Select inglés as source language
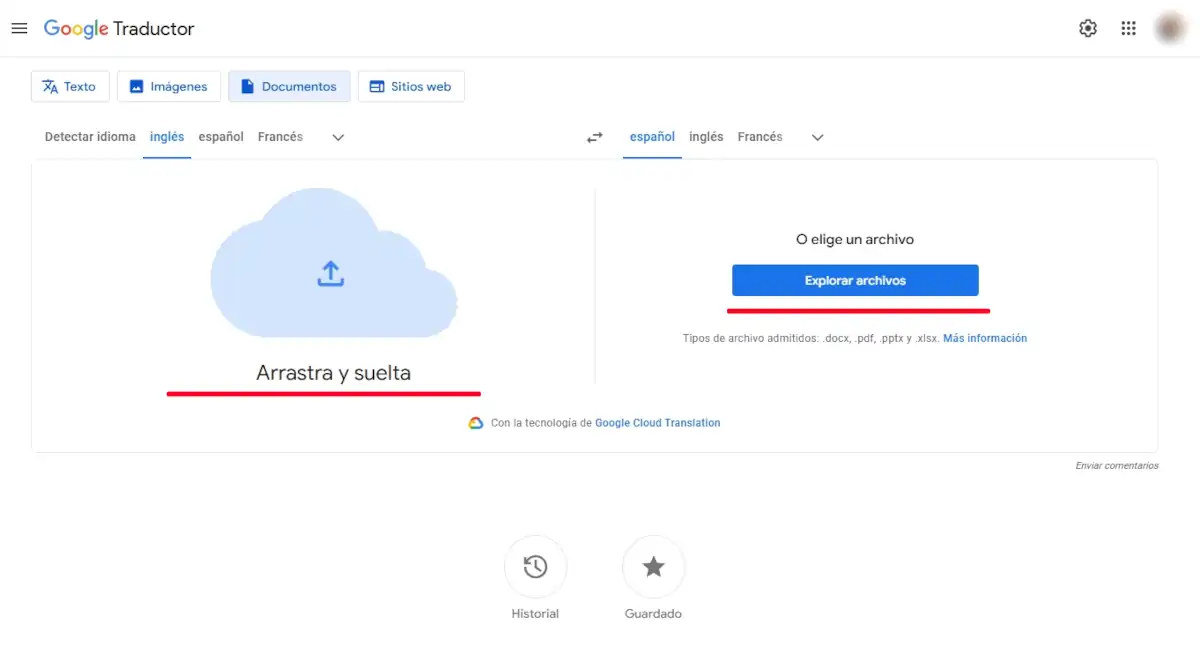Screen dimensions: 1200x654 coord(166,136)
